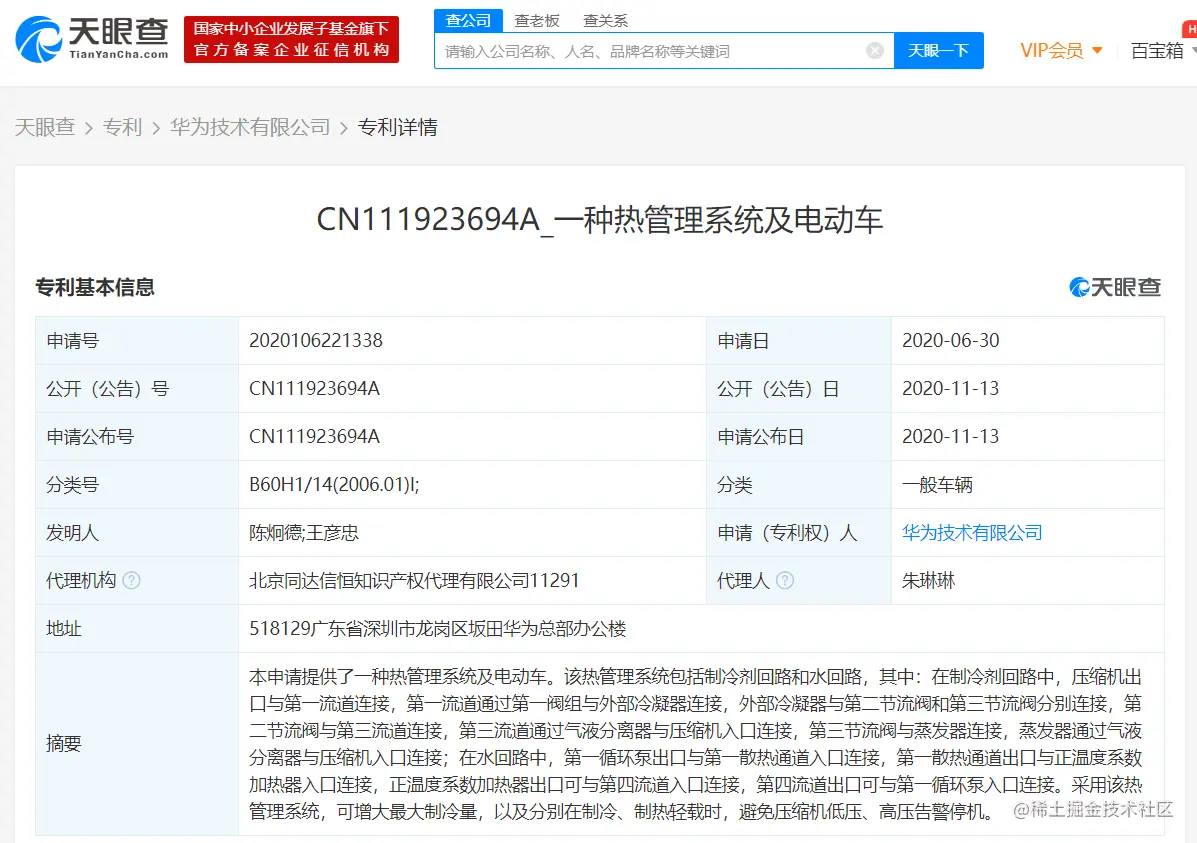Click the 发明人 row label
Image resolution: width=1197 pixels, height=843 pixels.
(x=73, y=533)
